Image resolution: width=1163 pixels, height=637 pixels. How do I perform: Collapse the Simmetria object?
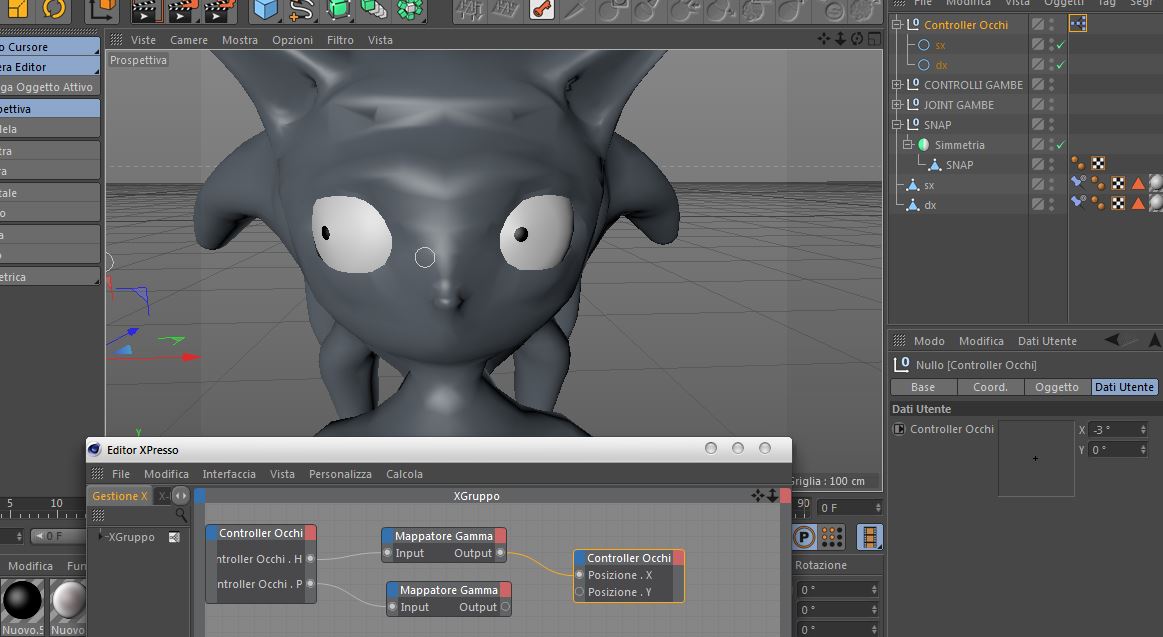[x=907, y=145]
